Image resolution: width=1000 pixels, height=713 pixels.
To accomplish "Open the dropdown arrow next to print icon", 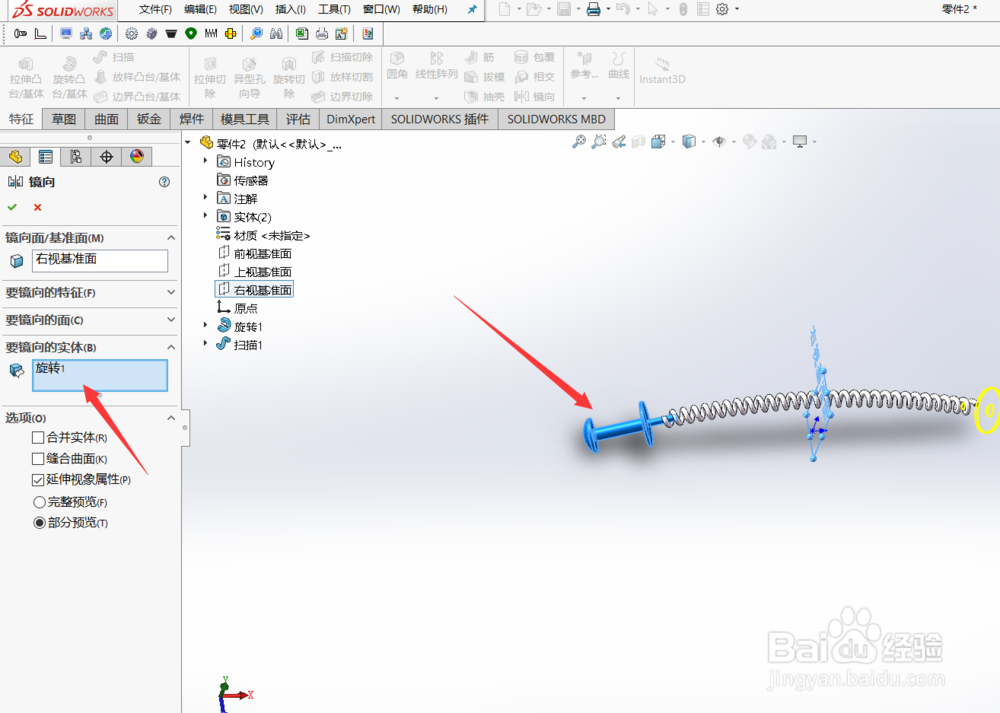I will (x=608, y=9).
